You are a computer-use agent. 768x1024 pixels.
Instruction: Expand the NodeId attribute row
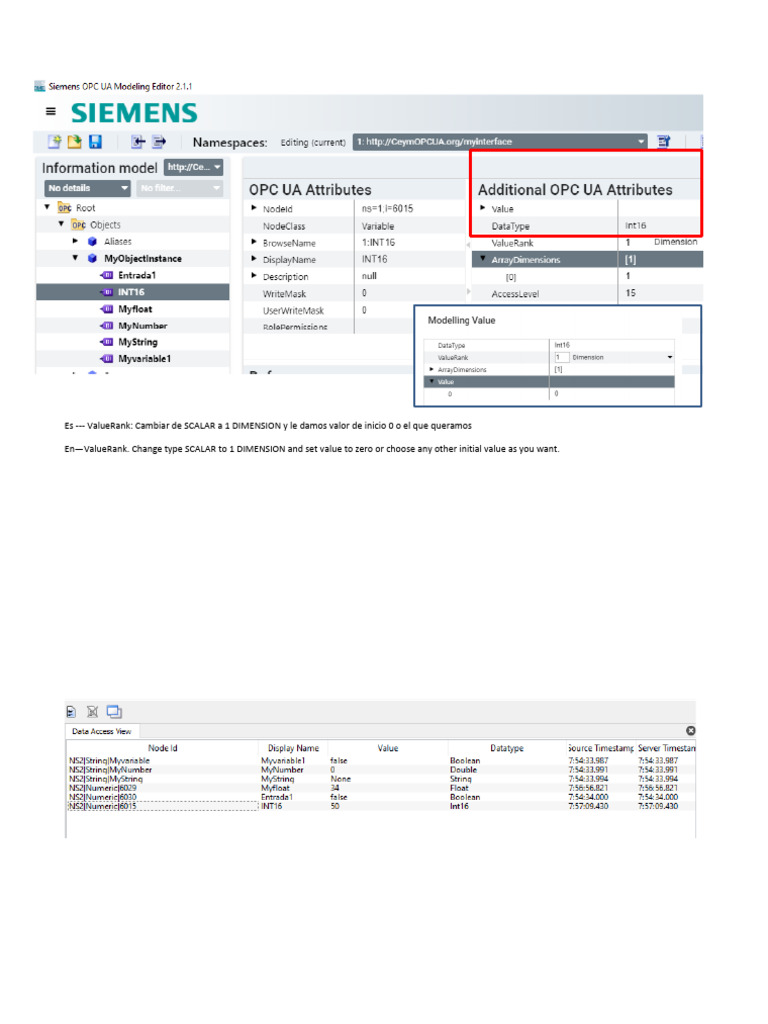[x=254, y=208]
